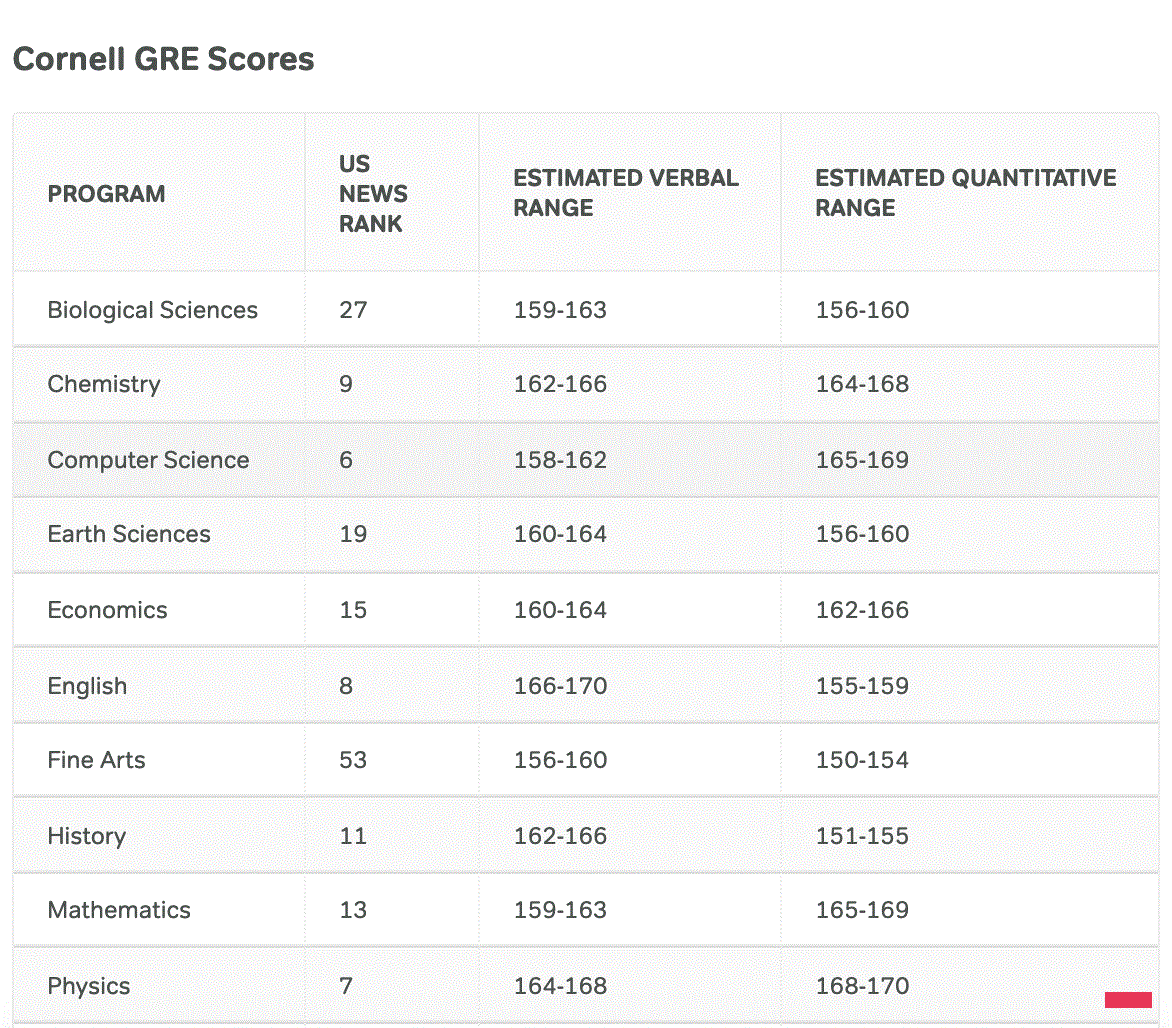The width and height of the screenshot is (1172, 1028).
Task: Click Chemistry rank value 9
Action: (x=346, y=384)
